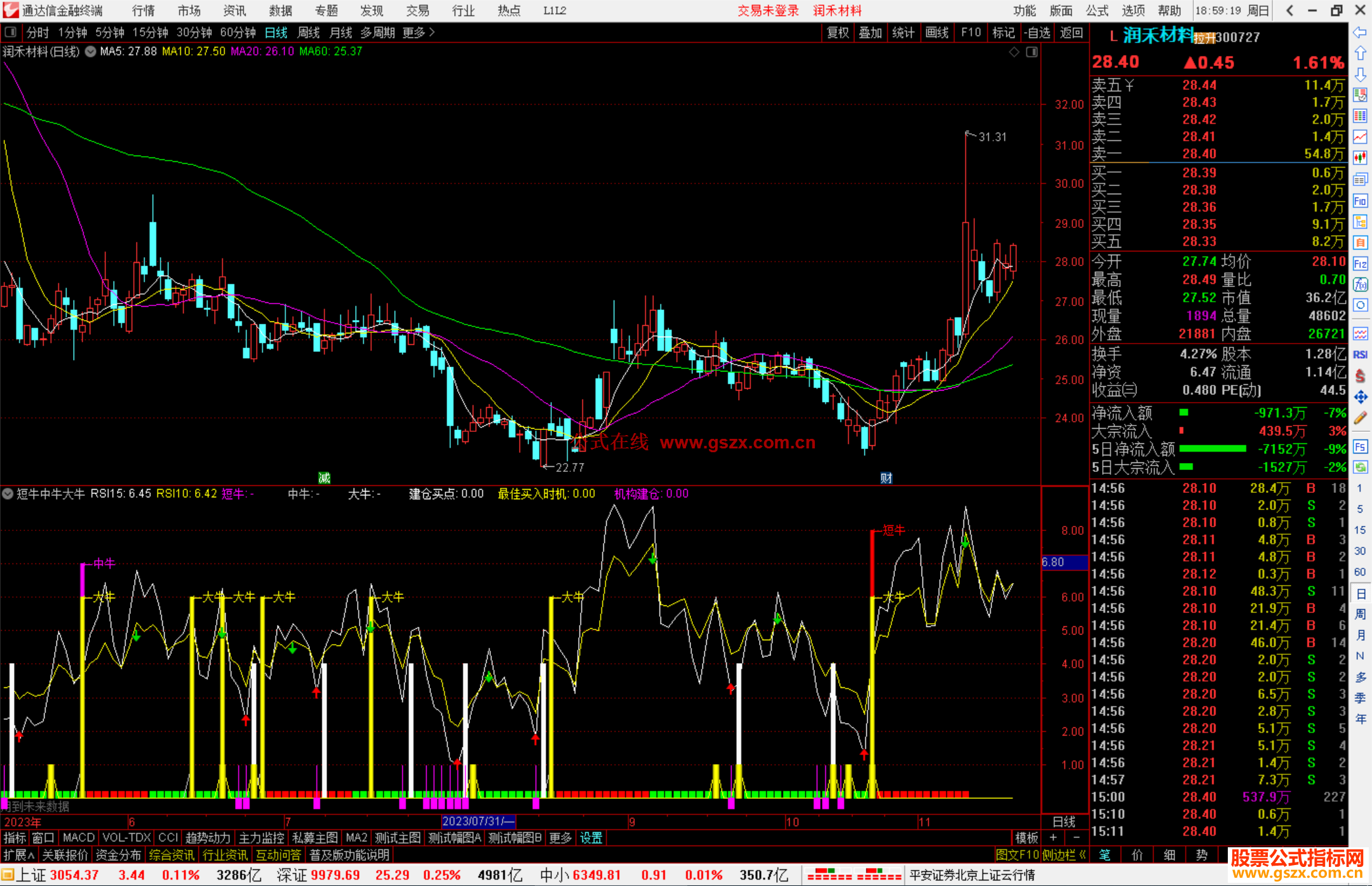
Task: Switch to the 周线 weekly period tab
Action: [308, 32]
